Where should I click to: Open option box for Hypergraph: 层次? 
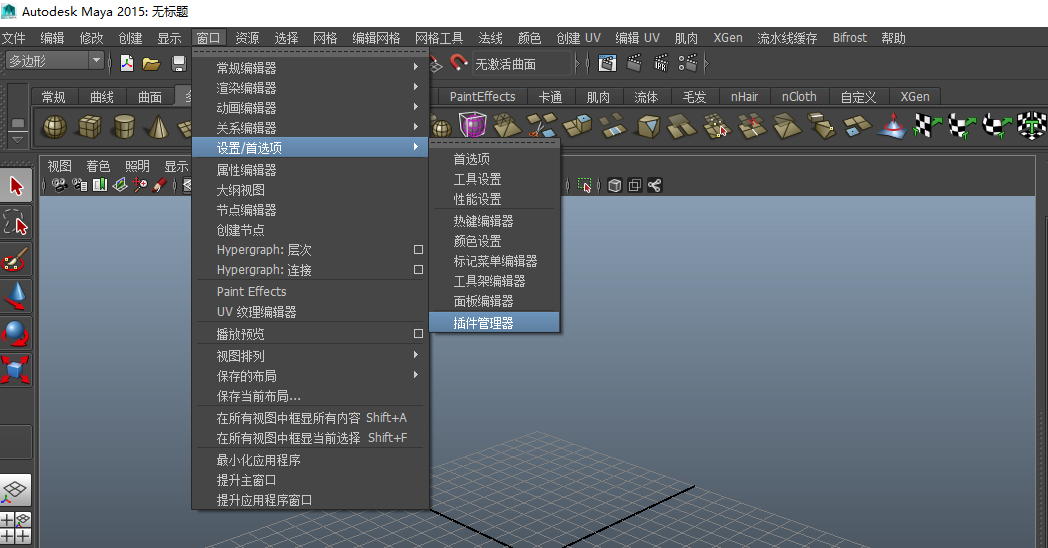tap(418, 250)
